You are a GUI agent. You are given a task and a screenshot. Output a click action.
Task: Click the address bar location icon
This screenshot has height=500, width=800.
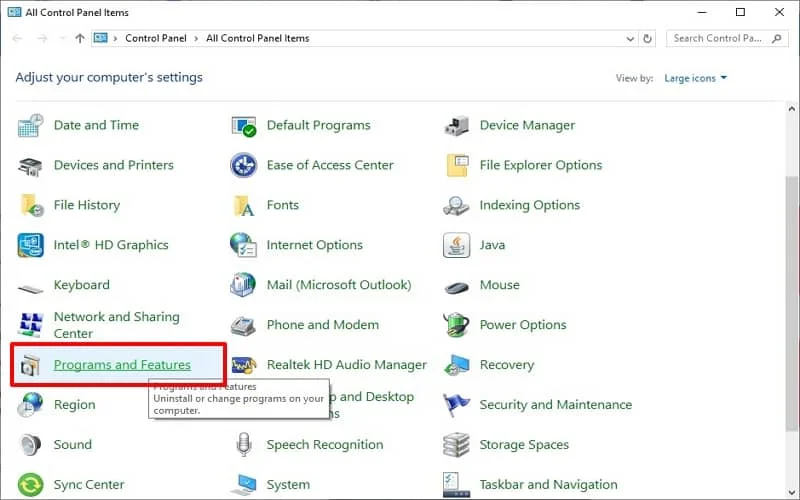[101, 38]
